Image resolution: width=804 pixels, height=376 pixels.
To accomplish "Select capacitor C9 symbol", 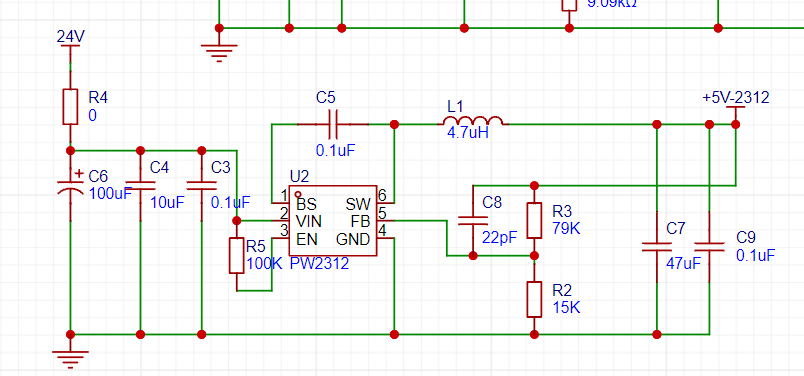I will pyautogui.click(x=710, y=247).
